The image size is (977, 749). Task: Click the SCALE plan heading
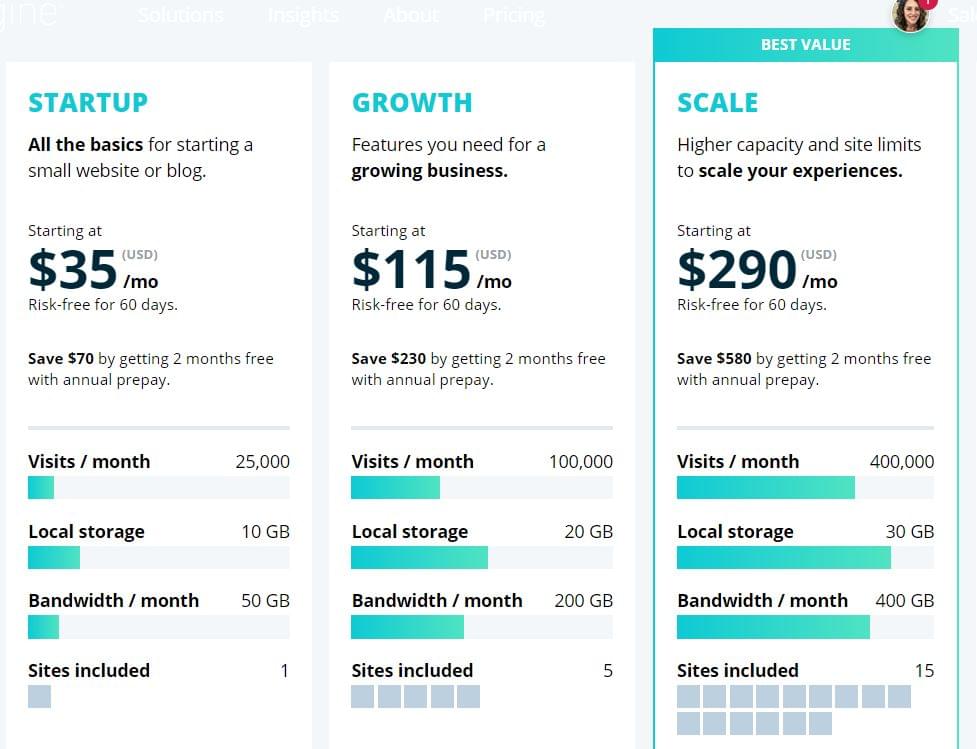click(718, 103)
